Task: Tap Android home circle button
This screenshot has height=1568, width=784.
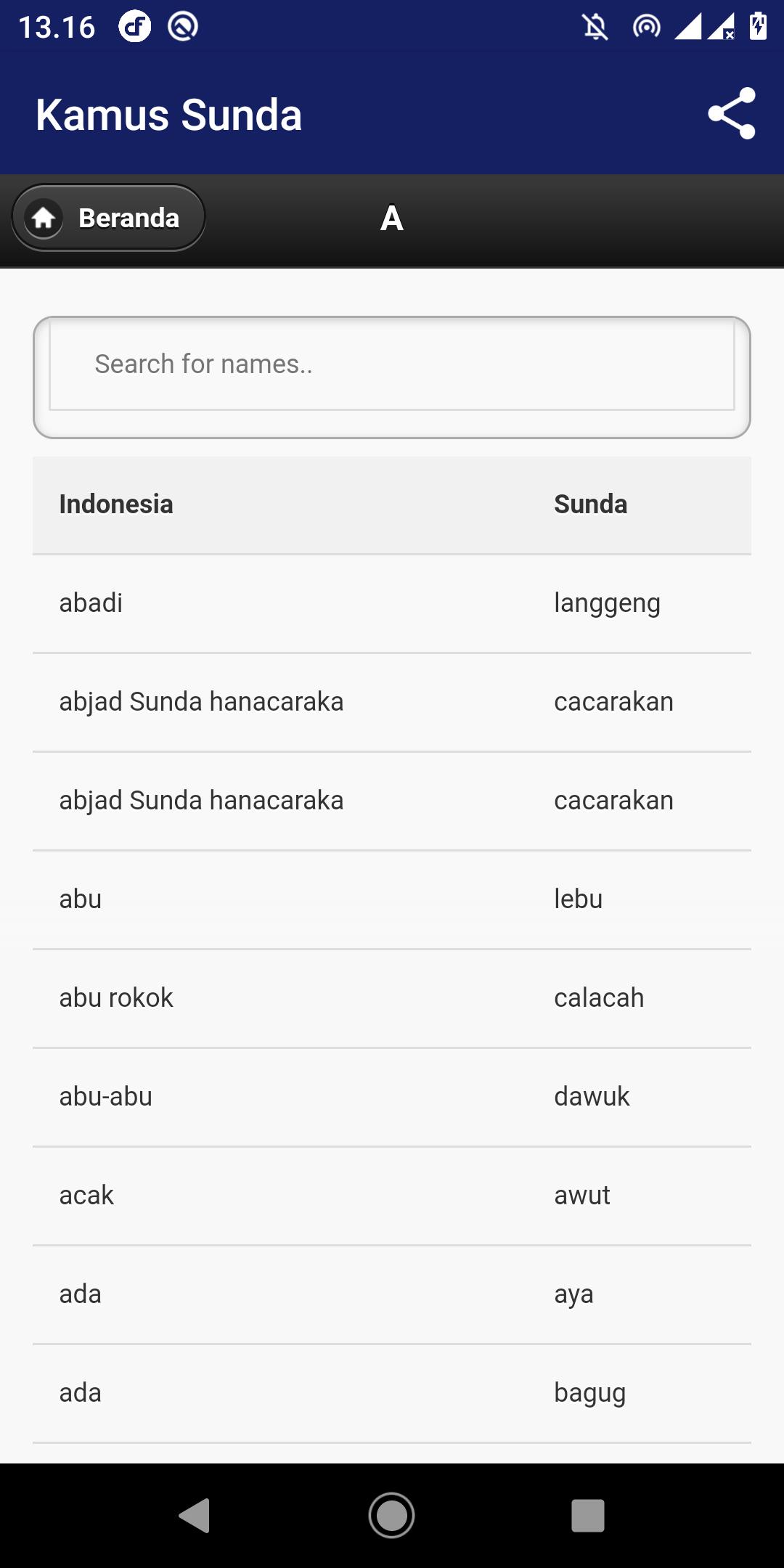Action: tap(391, 1516)
